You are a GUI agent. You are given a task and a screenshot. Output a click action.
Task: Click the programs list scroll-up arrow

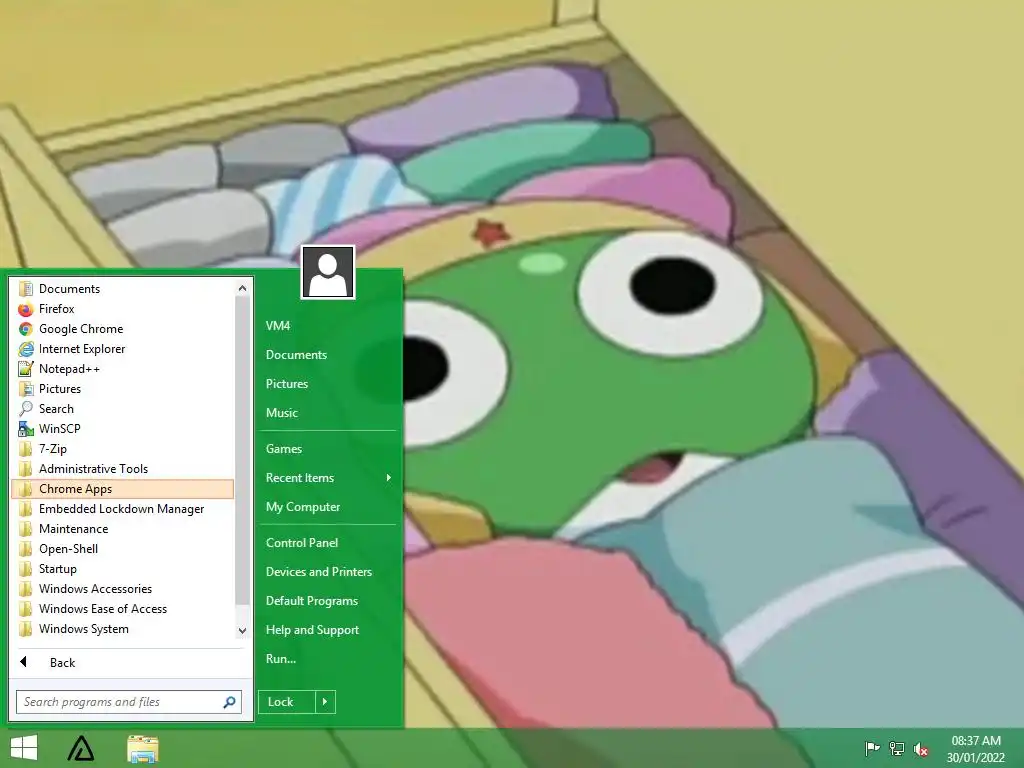(242, 288)
